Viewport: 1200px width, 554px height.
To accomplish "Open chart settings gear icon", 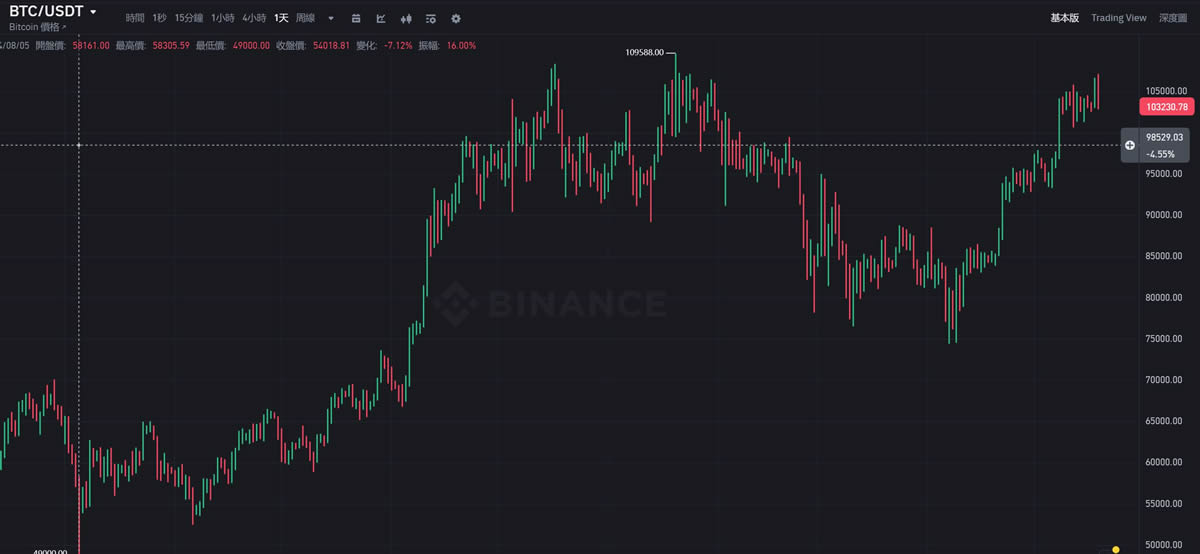I will [x=456, y=18].
